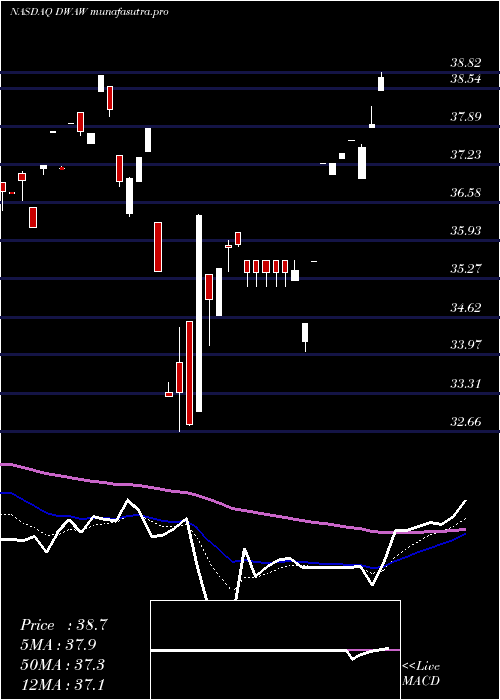Click the Price : 38.7 readout
500x700 pixels.
tap(64, 625)
